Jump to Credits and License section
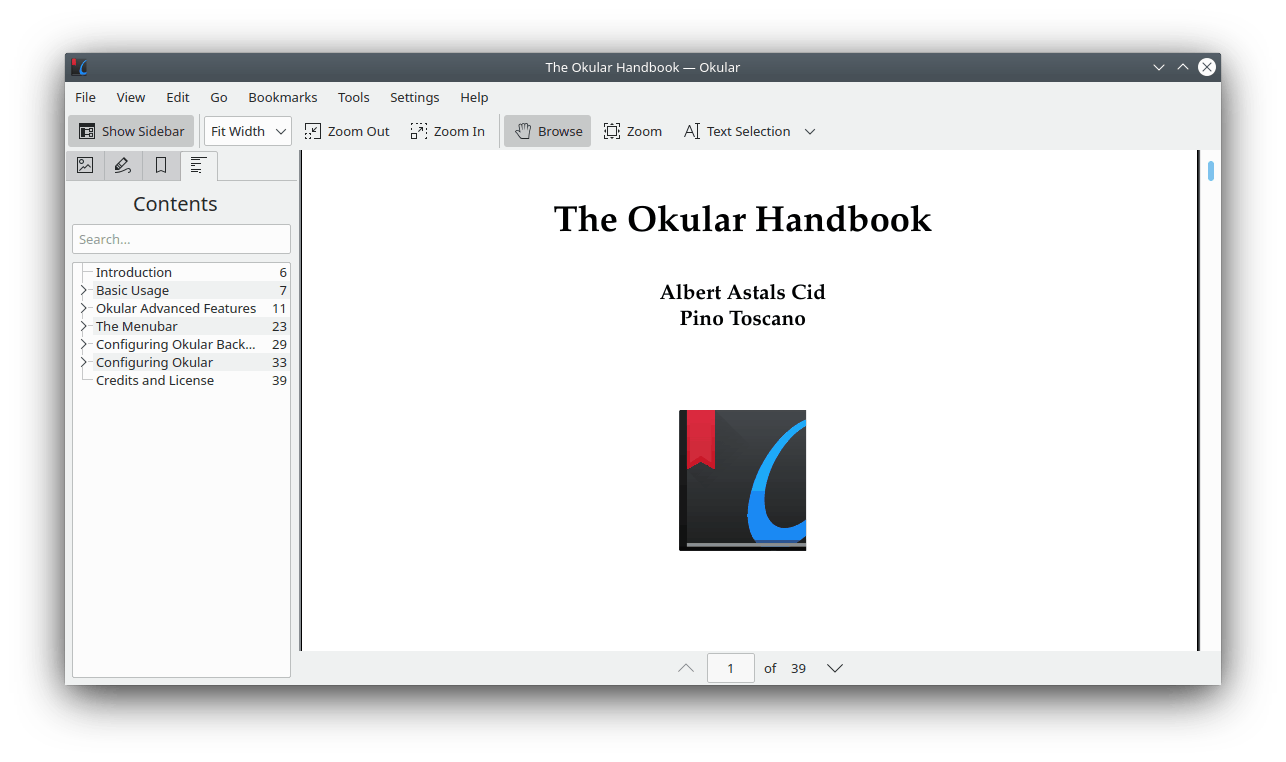The width and height of the screenshot is (1286, 762). 155,381
